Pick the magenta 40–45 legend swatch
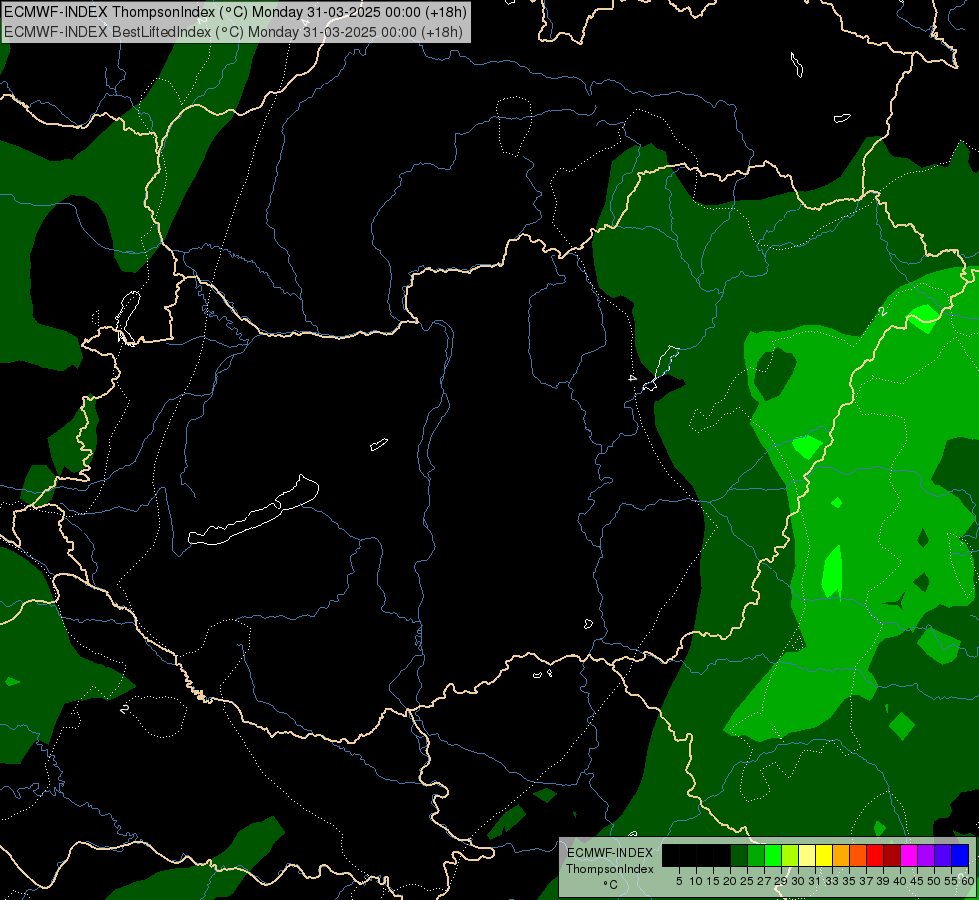Viewport: 979px width, 900px height. pos(908,855)
